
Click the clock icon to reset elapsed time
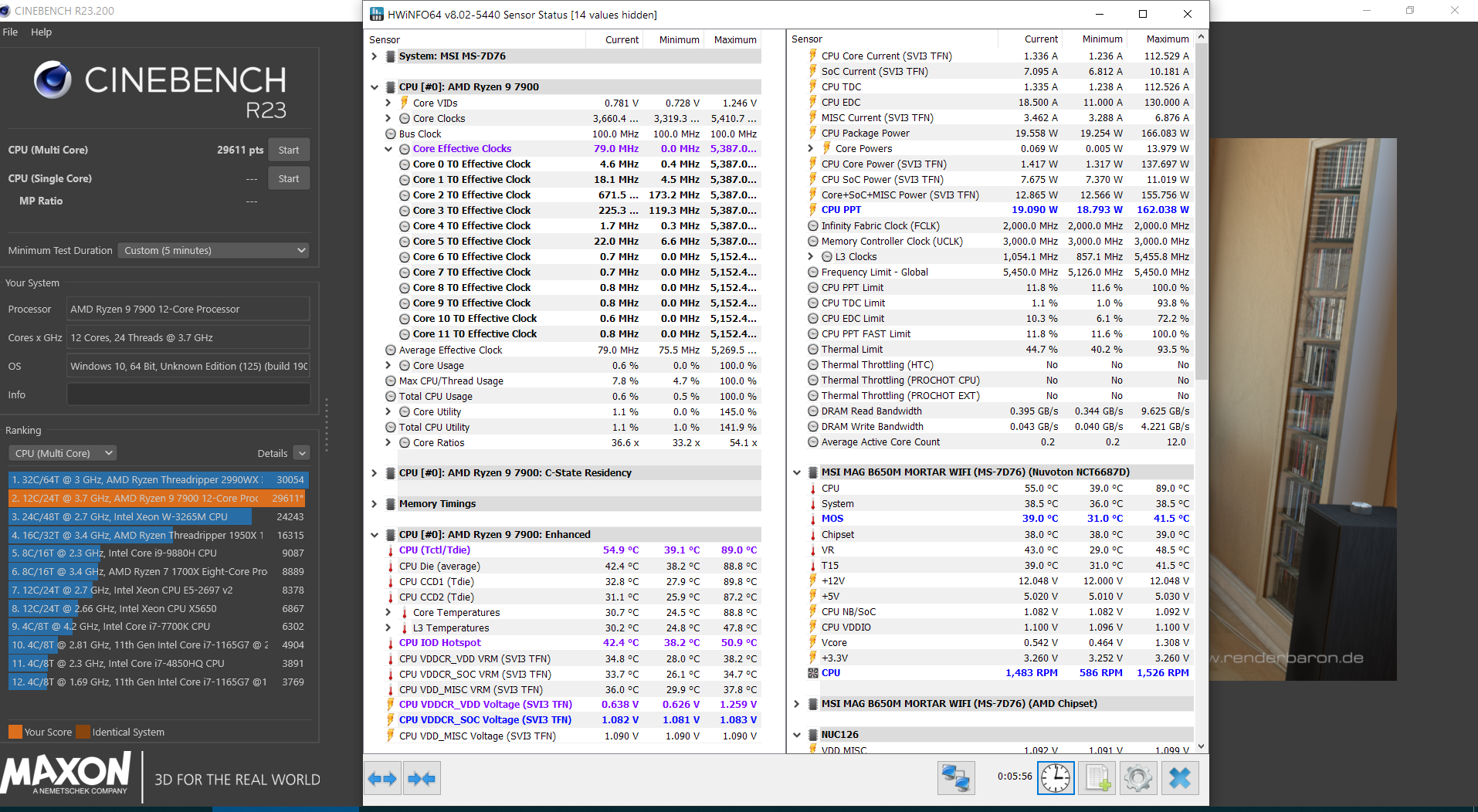1055,777
